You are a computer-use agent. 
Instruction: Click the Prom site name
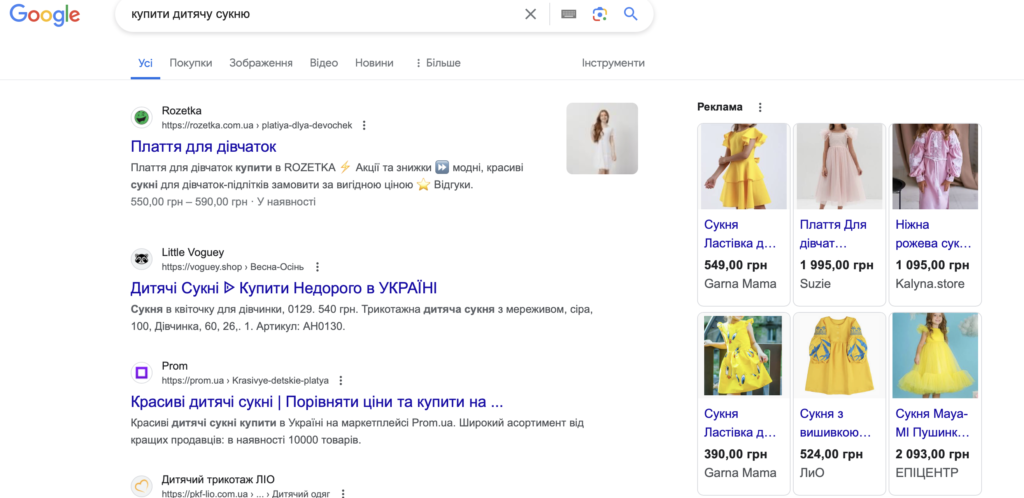click(174, 366)
